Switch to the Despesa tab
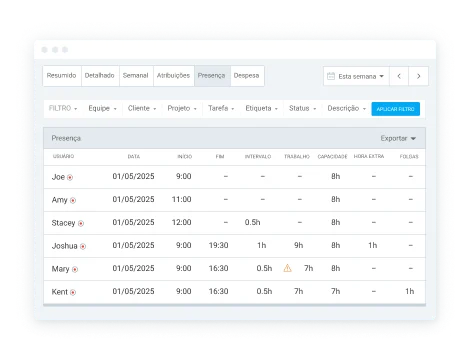The width and height of the screenshot is (470, 360). coord(247,76)
